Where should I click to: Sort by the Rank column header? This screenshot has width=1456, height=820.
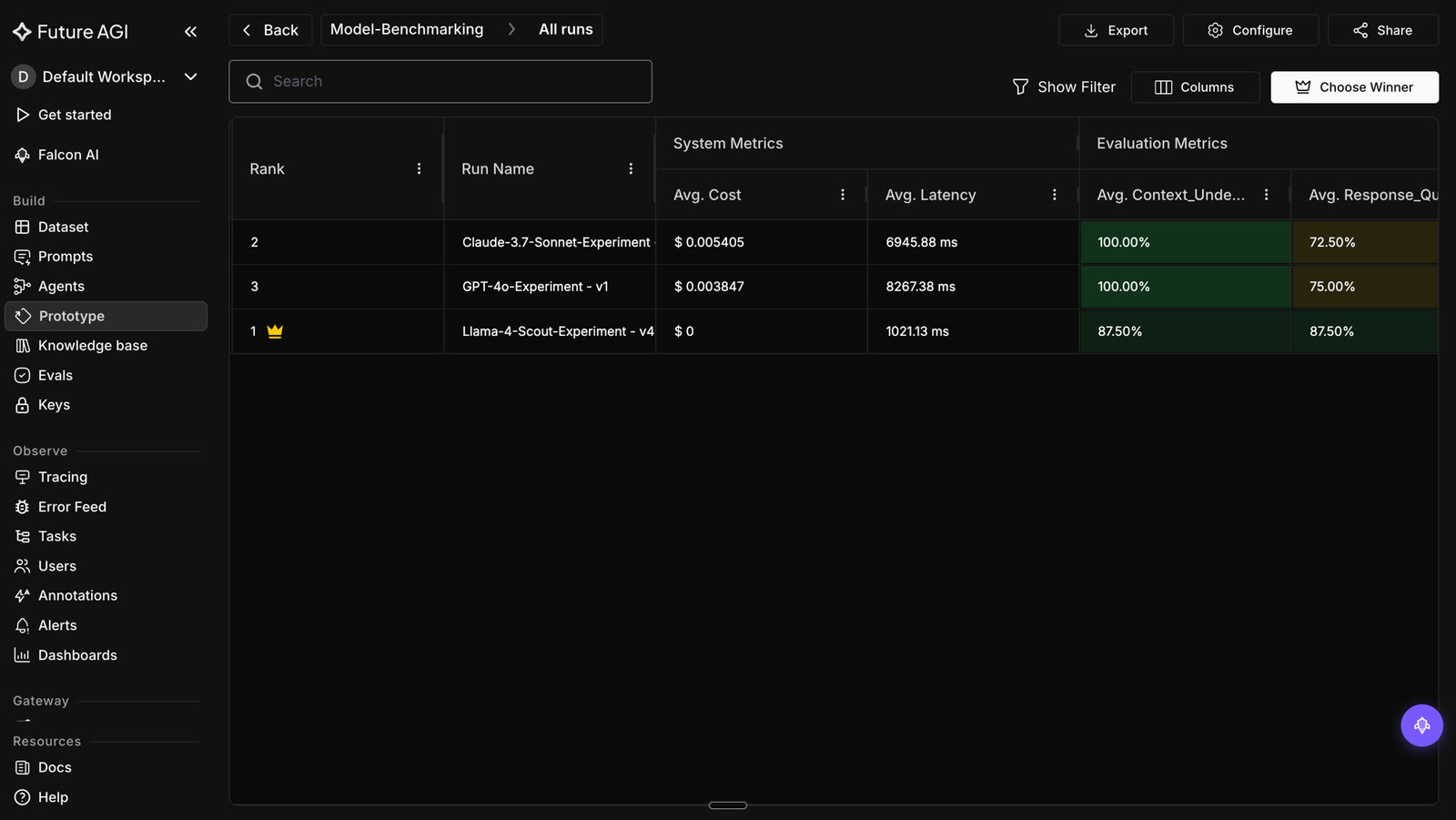[x=267, y=168]
